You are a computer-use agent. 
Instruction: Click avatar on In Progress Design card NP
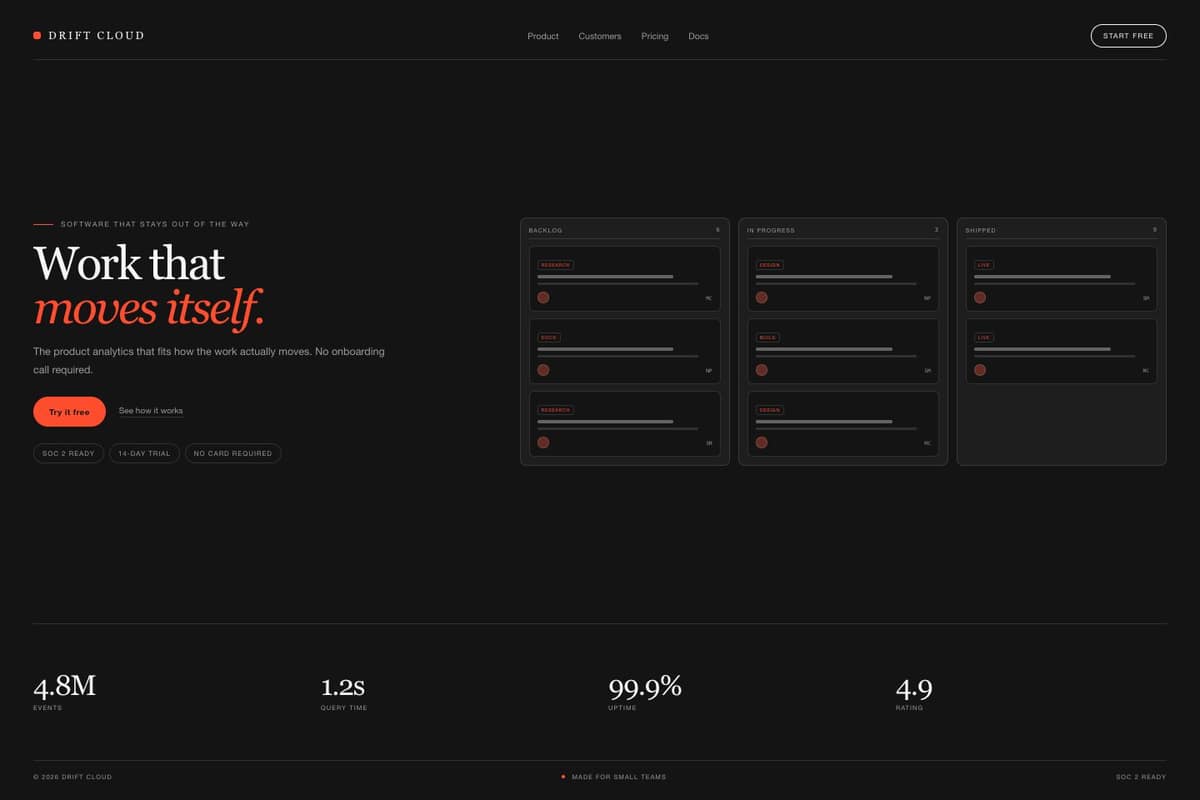[761, 297]
